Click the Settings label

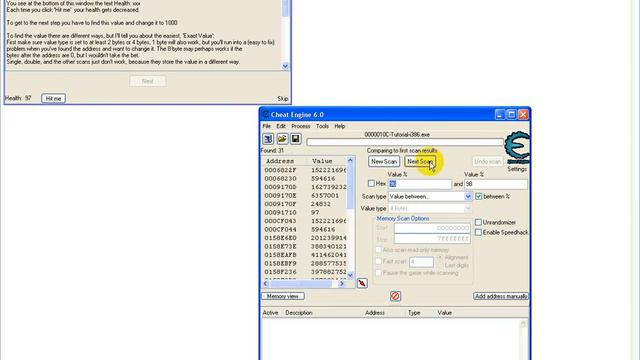(517, 169)
